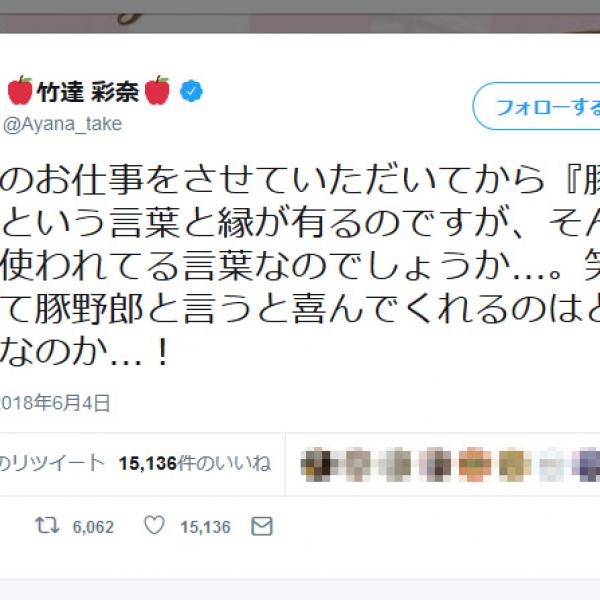The image size is (600, 600).
Task: Click the retweet icon
Action: click(47, 525)
